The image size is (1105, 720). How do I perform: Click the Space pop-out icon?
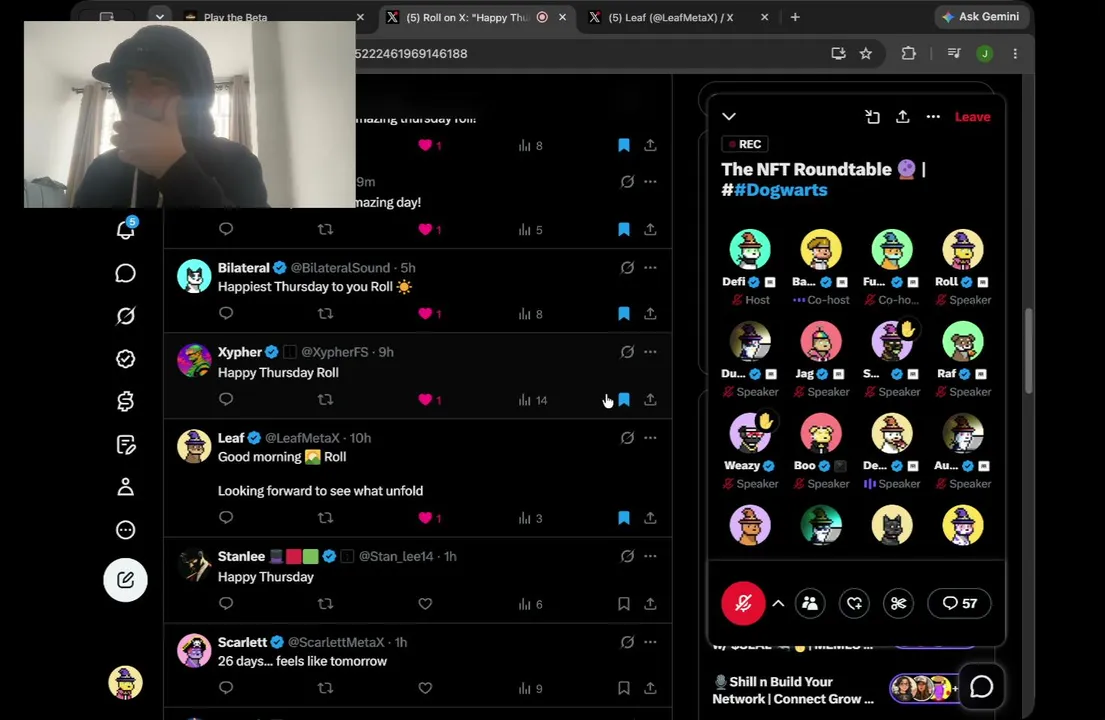click(872, 117)
